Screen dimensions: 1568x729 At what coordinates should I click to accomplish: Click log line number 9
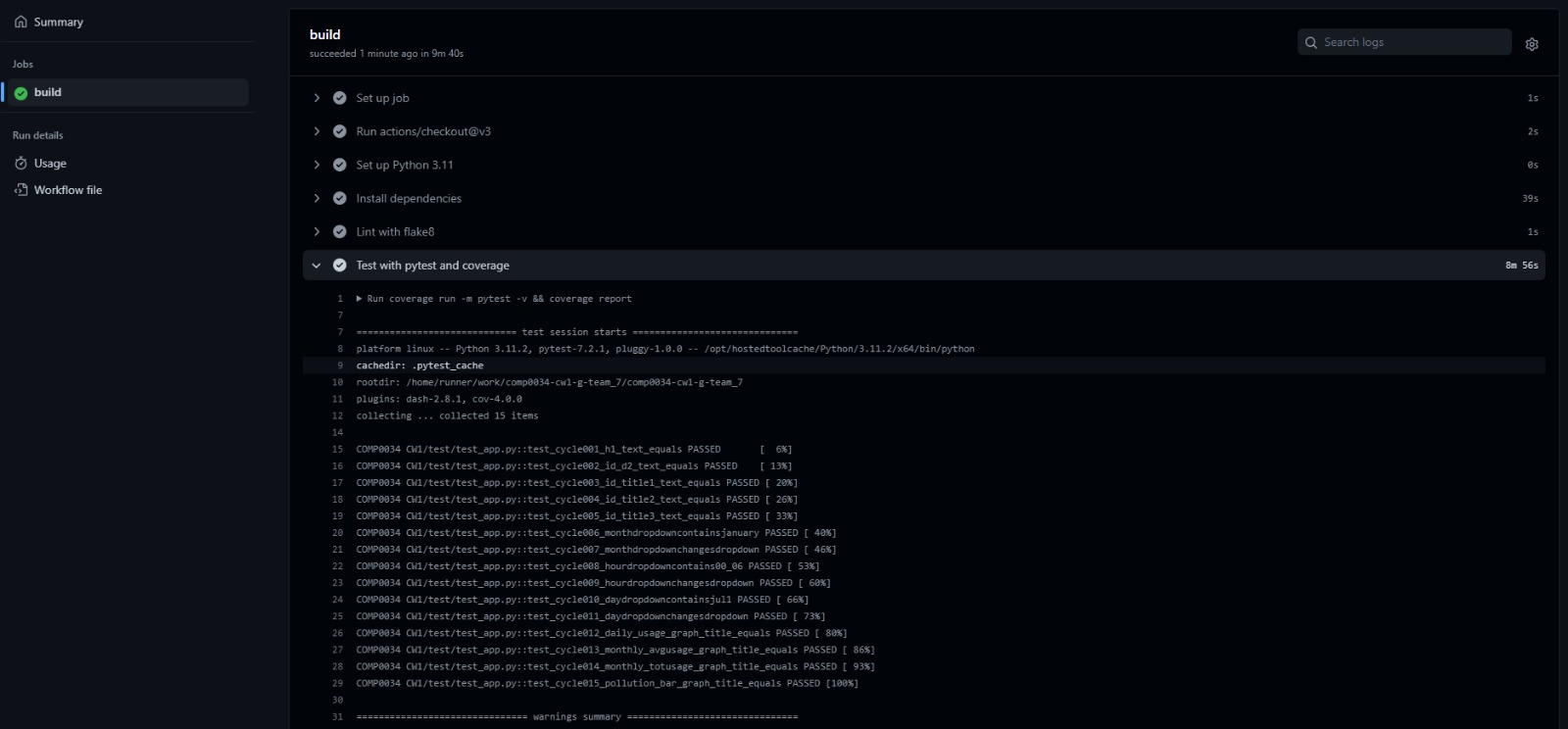(340, 365)
